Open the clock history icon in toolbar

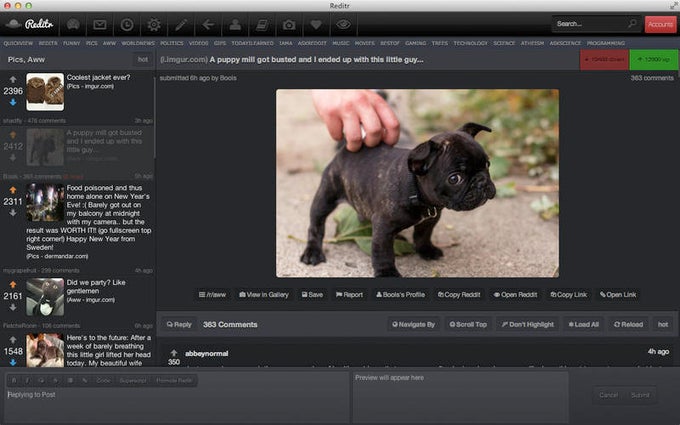(x=127, y=24)
